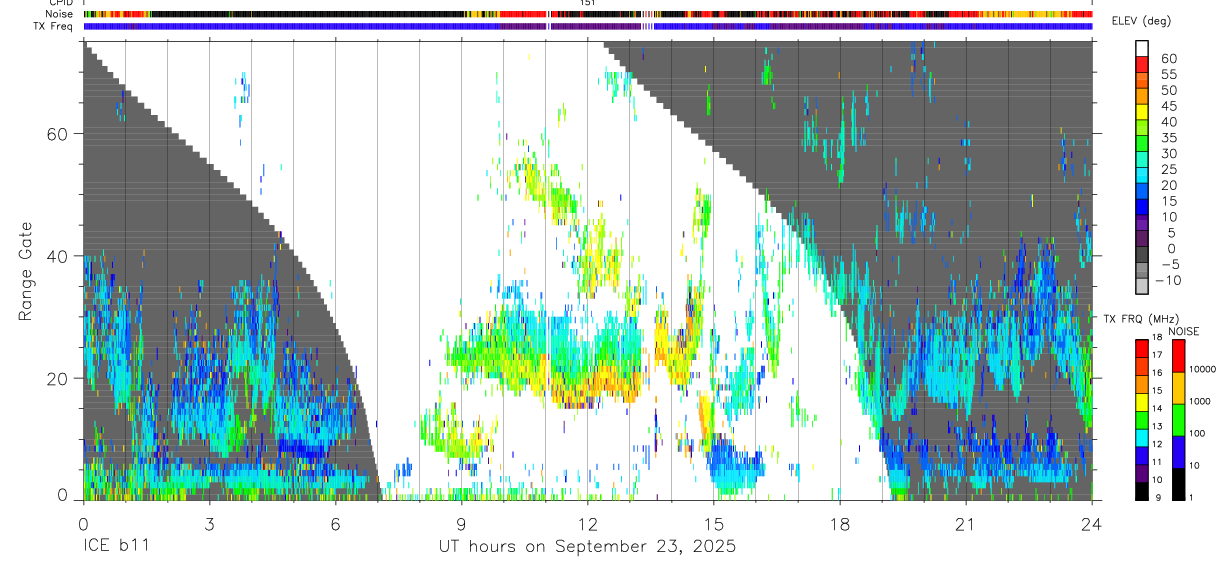
Task: Click the yellow segment of the ELEV colorbar
Action: click(1141, 113)
